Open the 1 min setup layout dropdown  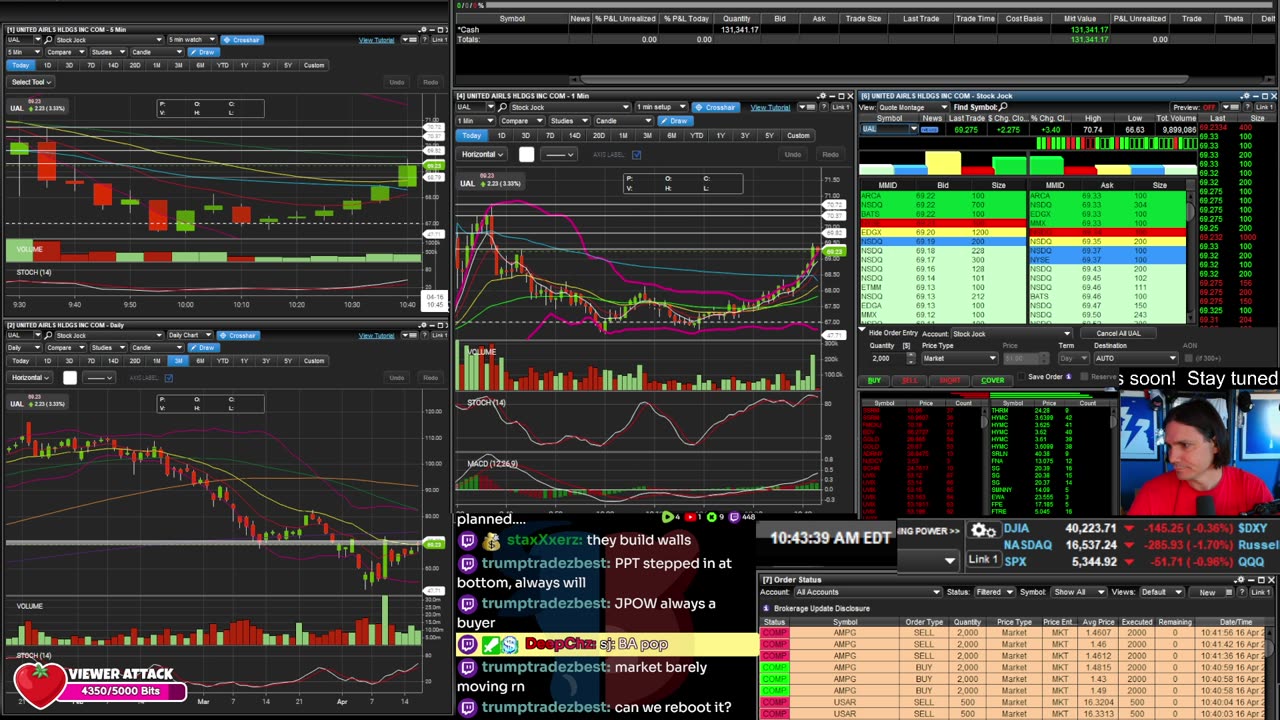pyautogui.click(x=662, y=107)
